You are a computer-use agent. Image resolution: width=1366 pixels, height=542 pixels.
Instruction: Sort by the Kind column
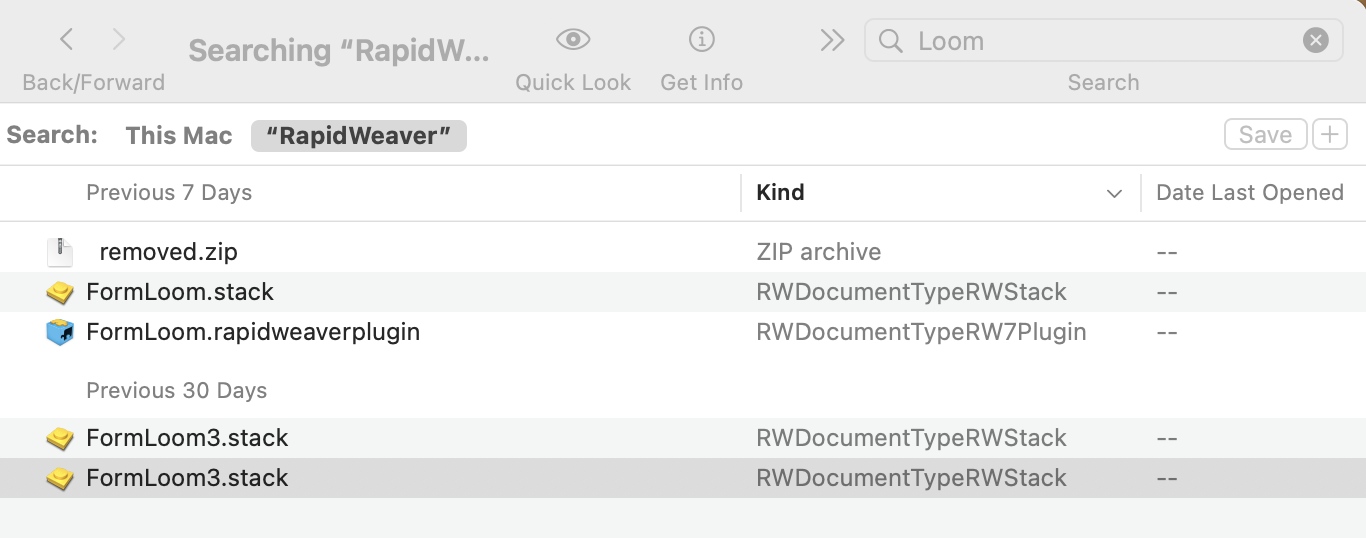[781, 193]
